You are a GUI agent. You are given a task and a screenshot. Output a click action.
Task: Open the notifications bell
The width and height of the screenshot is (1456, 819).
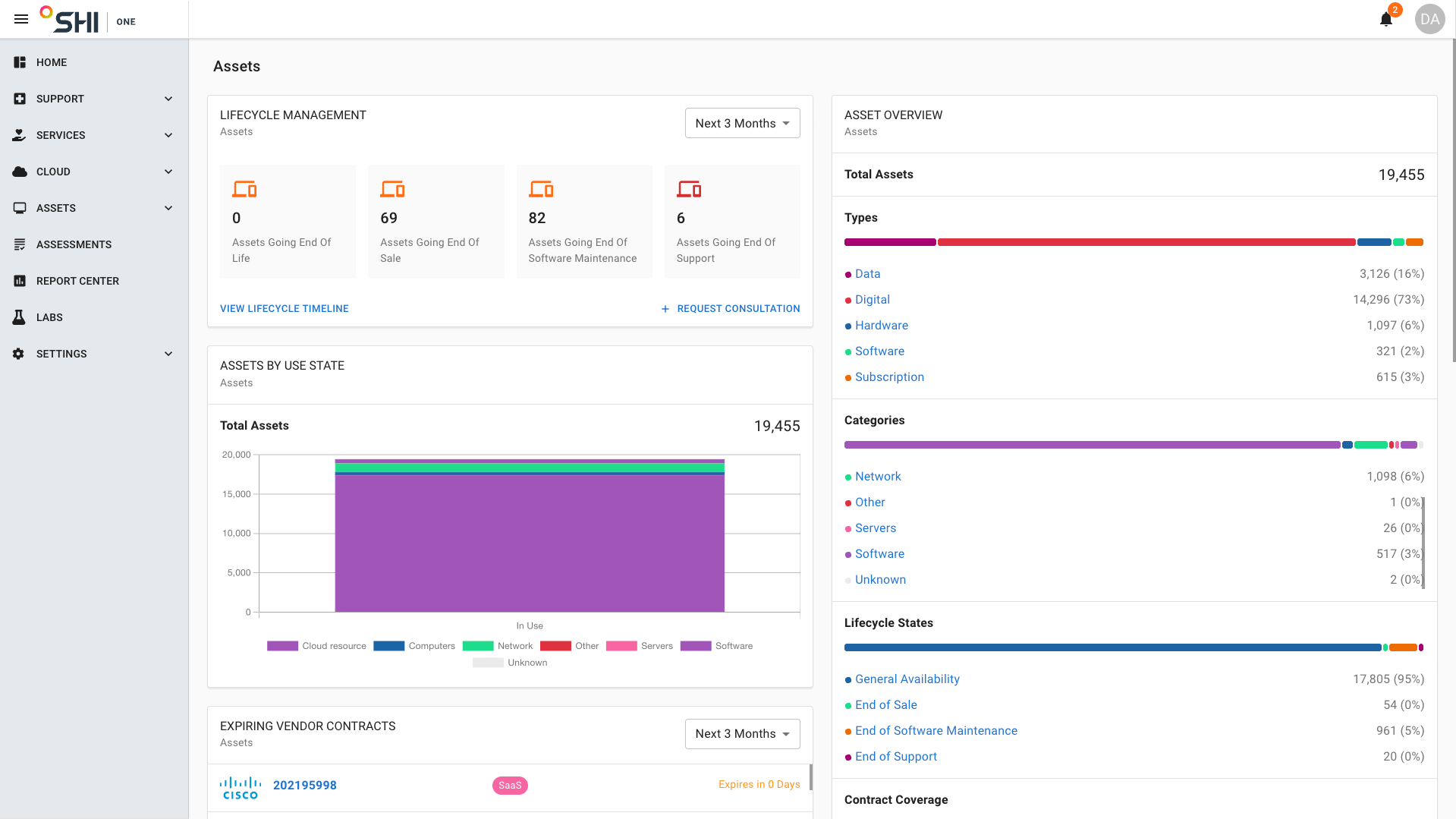tap(1386, 19)
